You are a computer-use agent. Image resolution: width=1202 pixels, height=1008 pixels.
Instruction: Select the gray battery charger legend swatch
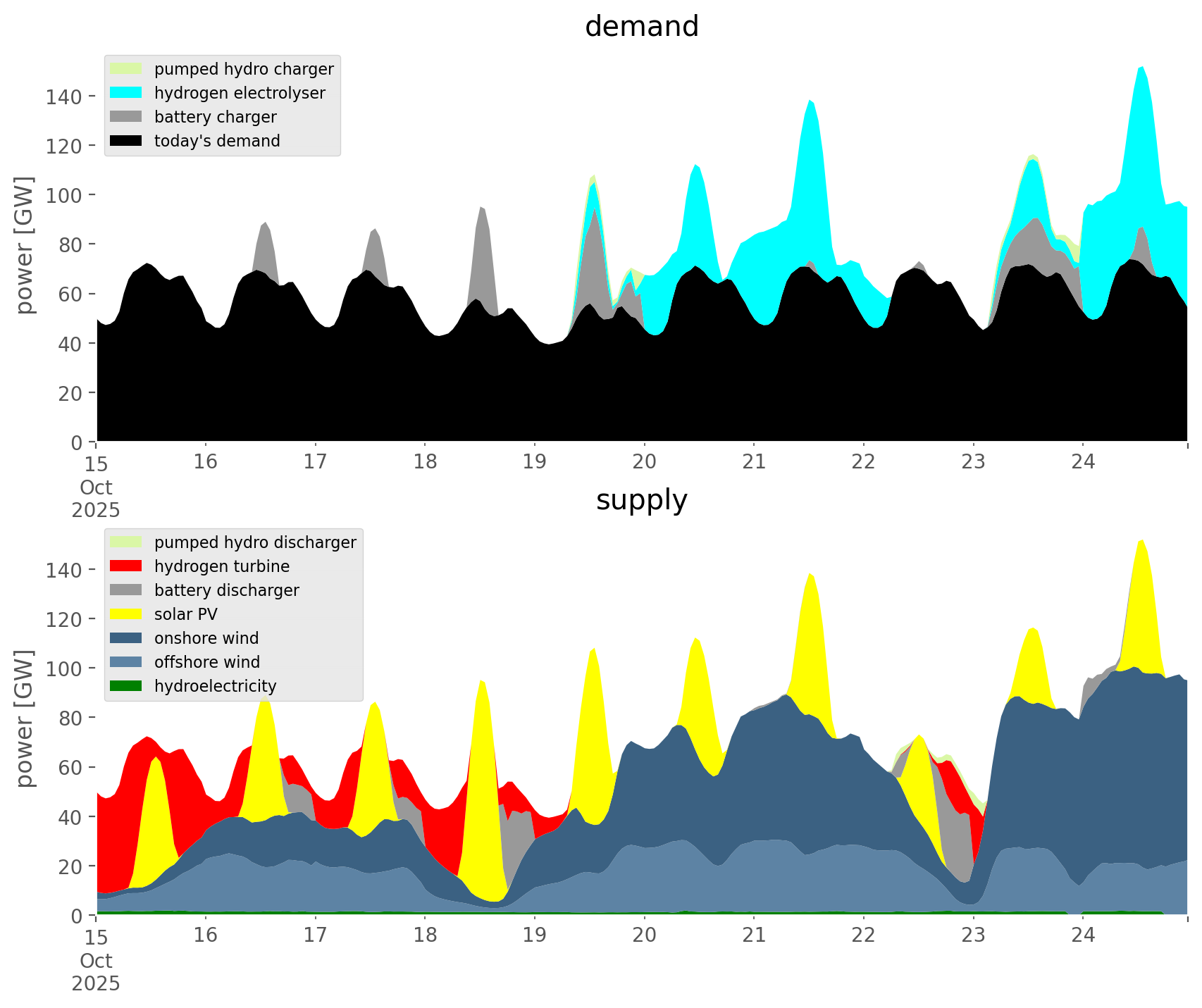126,117
